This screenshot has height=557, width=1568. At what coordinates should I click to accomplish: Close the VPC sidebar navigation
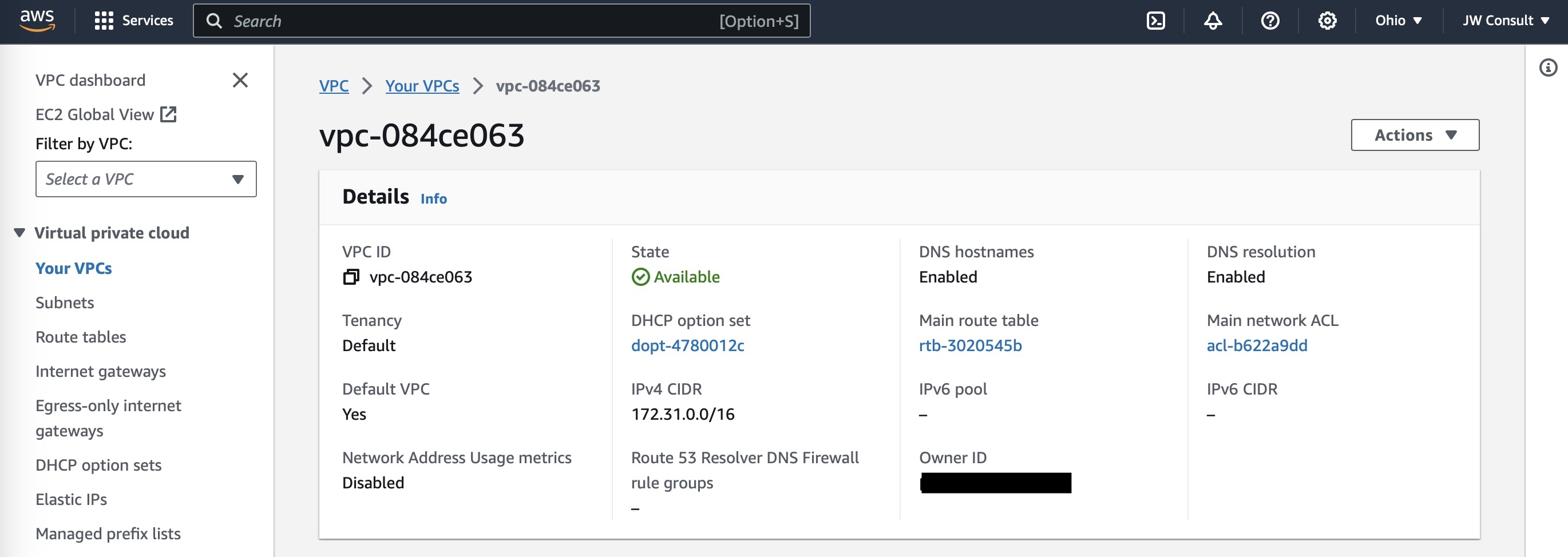tap(240, 80)
